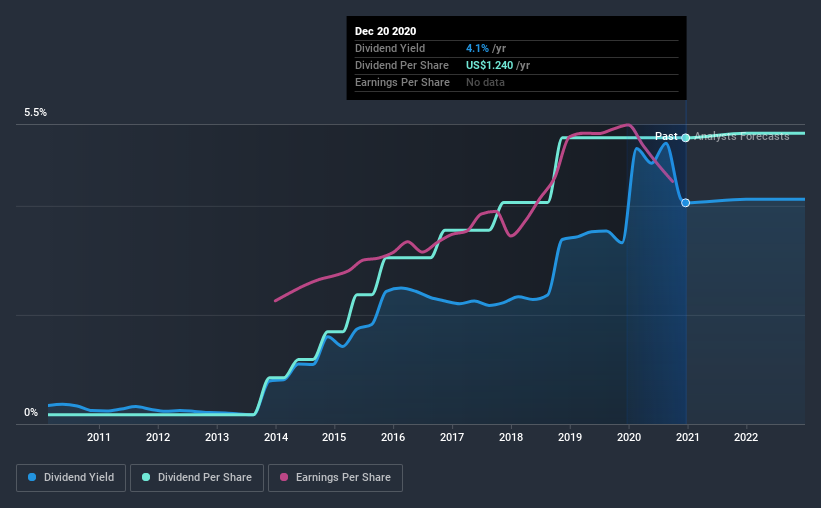Screen dimensions: 821x508
Task: Click the 0% y-axis label
Action: pyautogui.click(x=31, y=413)
